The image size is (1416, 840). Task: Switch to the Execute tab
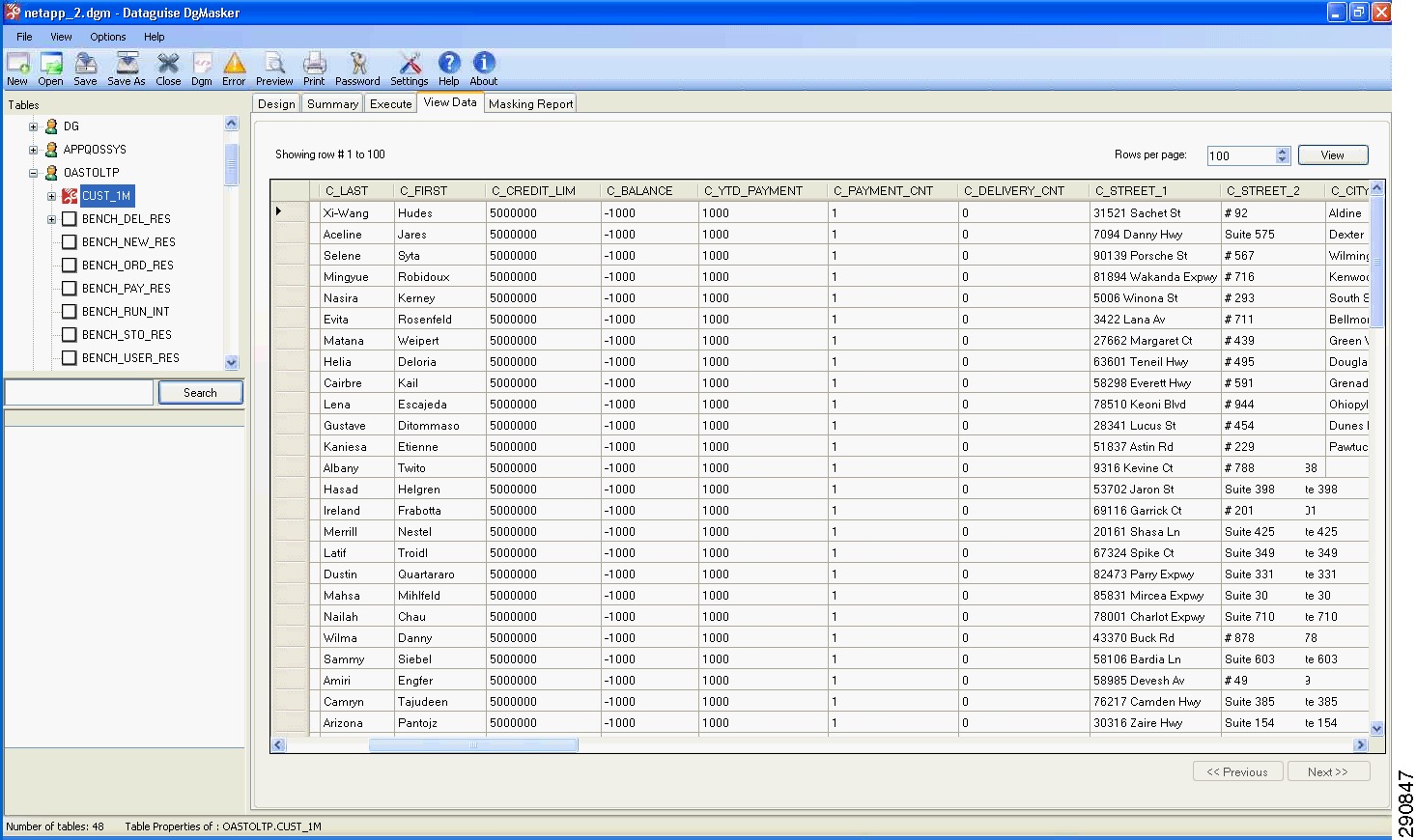[391, 103]
